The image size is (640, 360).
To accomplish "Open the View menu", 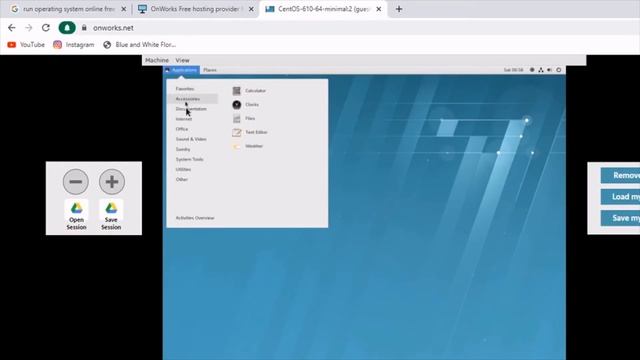I will point(182,60).
